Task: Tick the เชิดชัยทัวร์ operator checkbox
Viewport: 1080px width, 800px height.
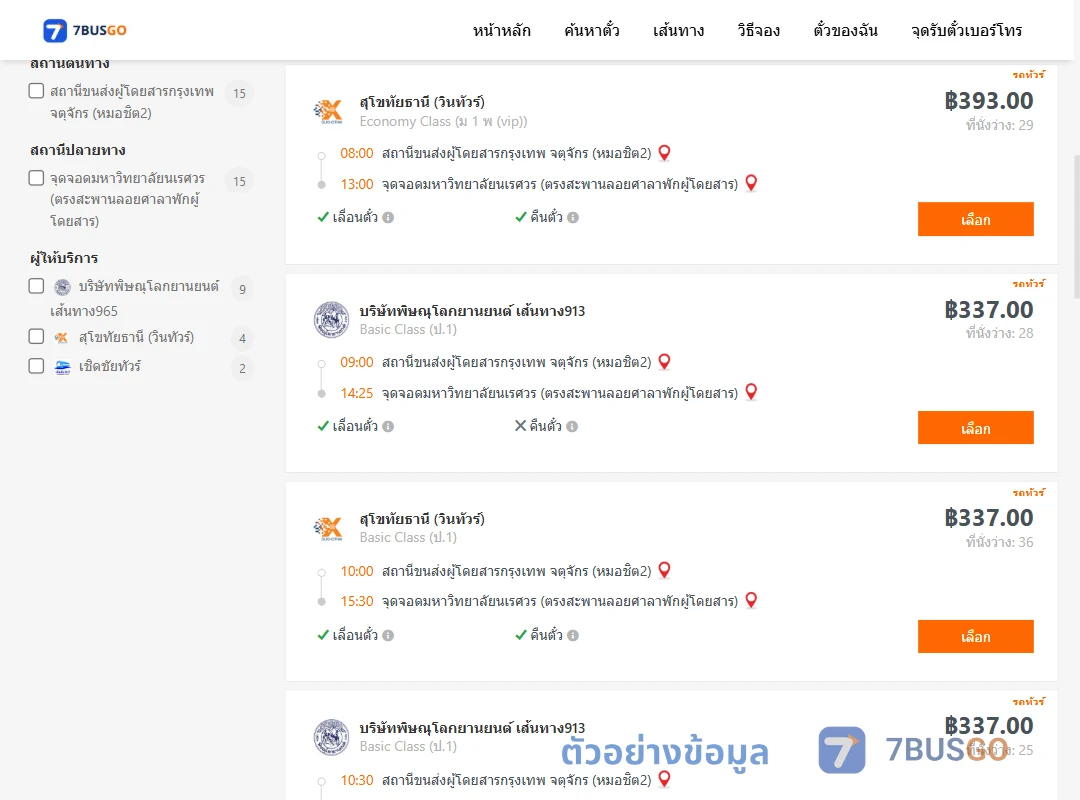Action: (37, 366)
